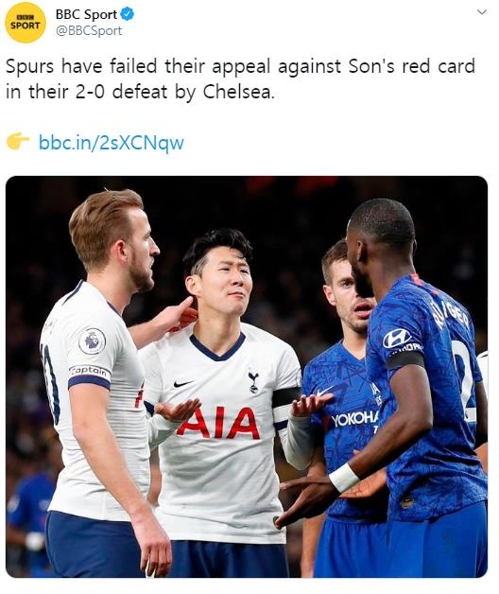Click the Nike swoosh on white shirt
499x594 pixels.
click(182, 383)
